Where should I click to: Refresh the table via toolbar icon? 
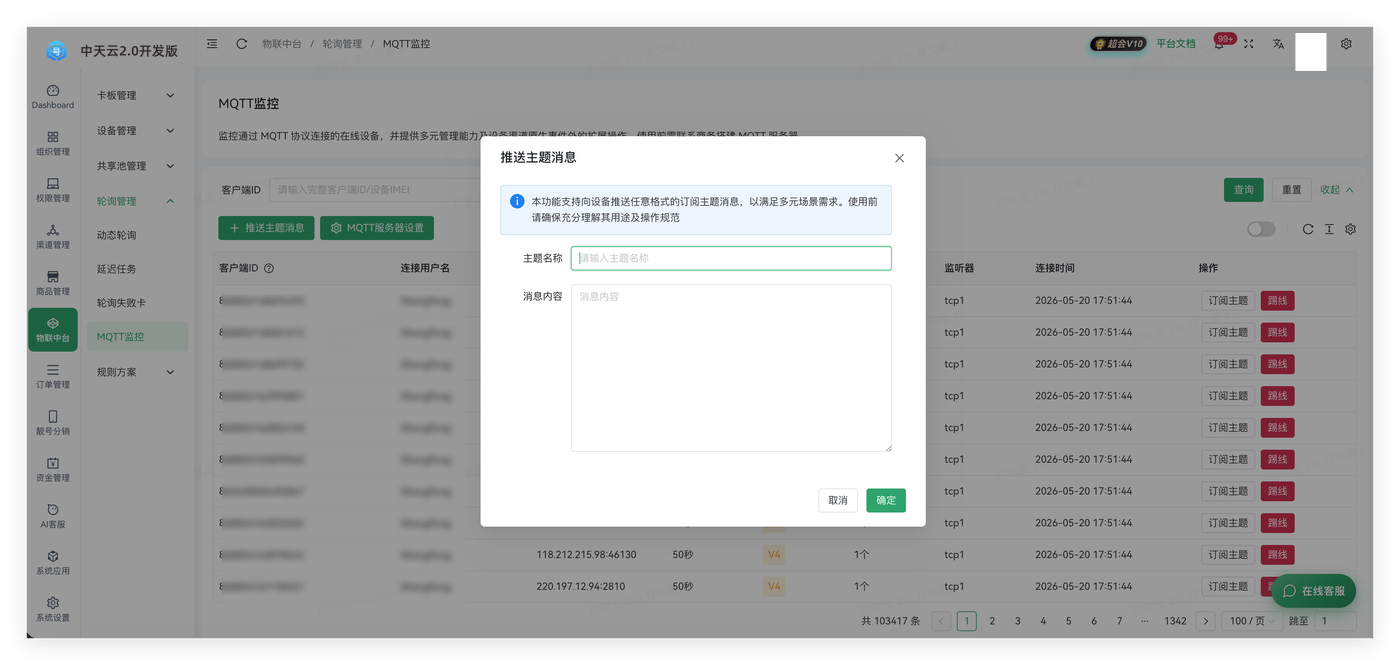[1307, 229]
